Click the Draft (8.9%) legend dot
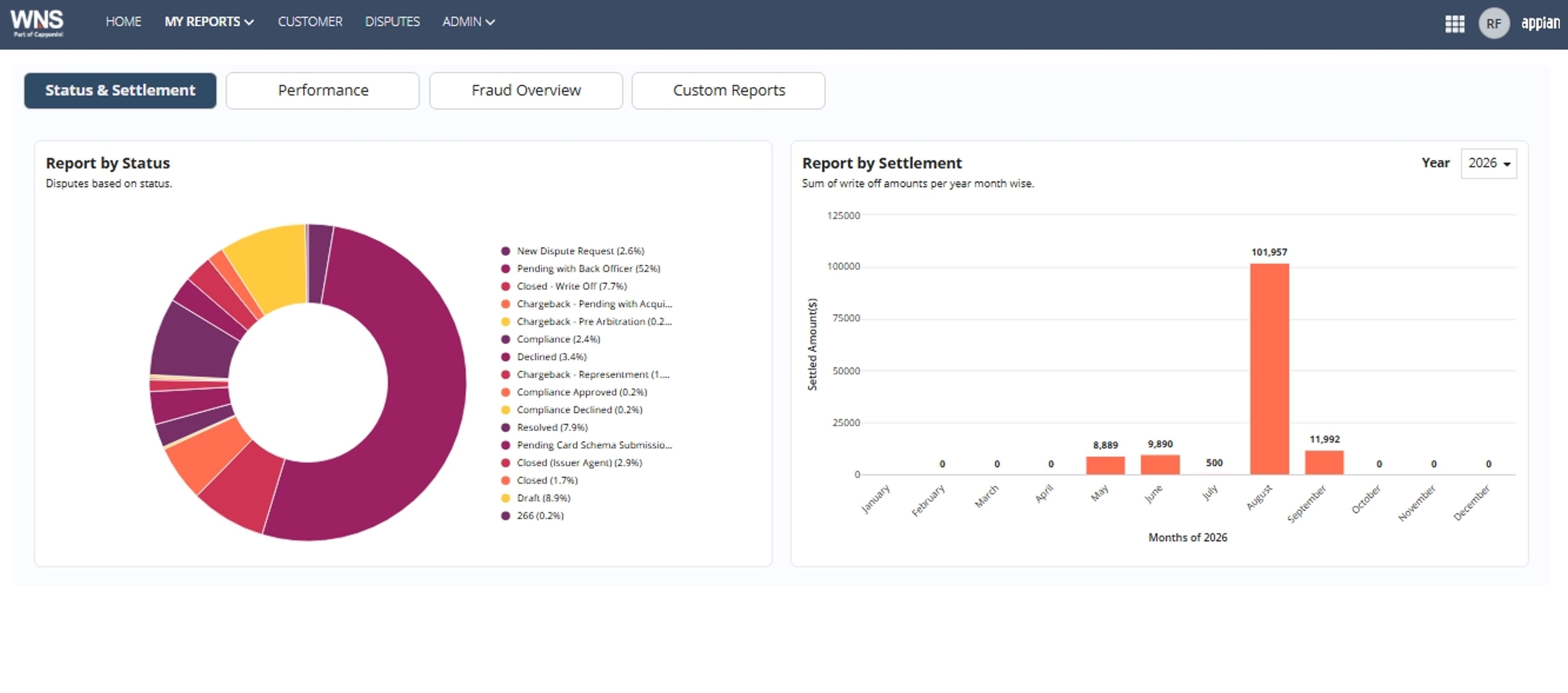The image size is (1568, 693). click(x=505, y=498)
